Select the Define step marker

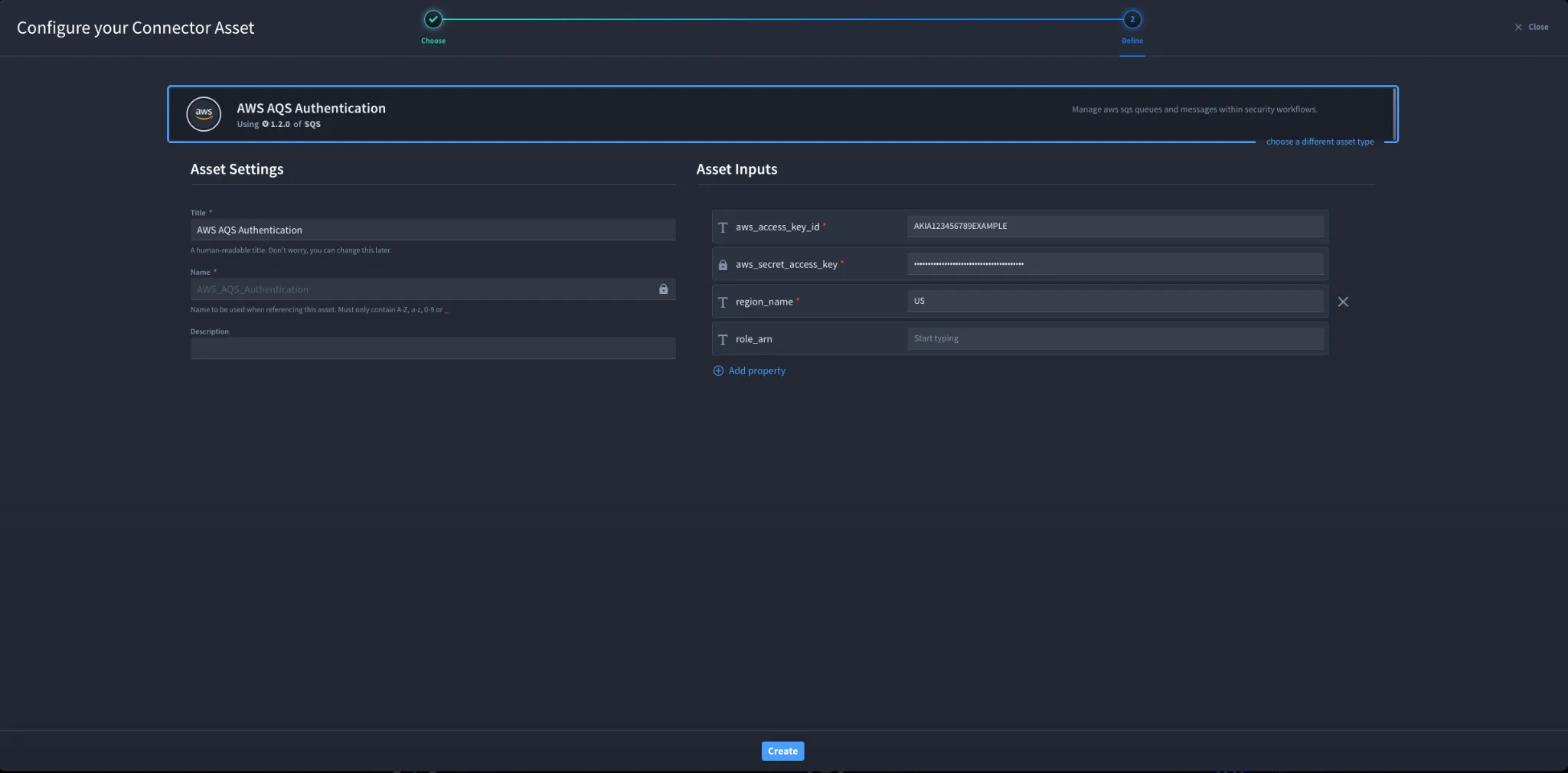point(1132,19)
